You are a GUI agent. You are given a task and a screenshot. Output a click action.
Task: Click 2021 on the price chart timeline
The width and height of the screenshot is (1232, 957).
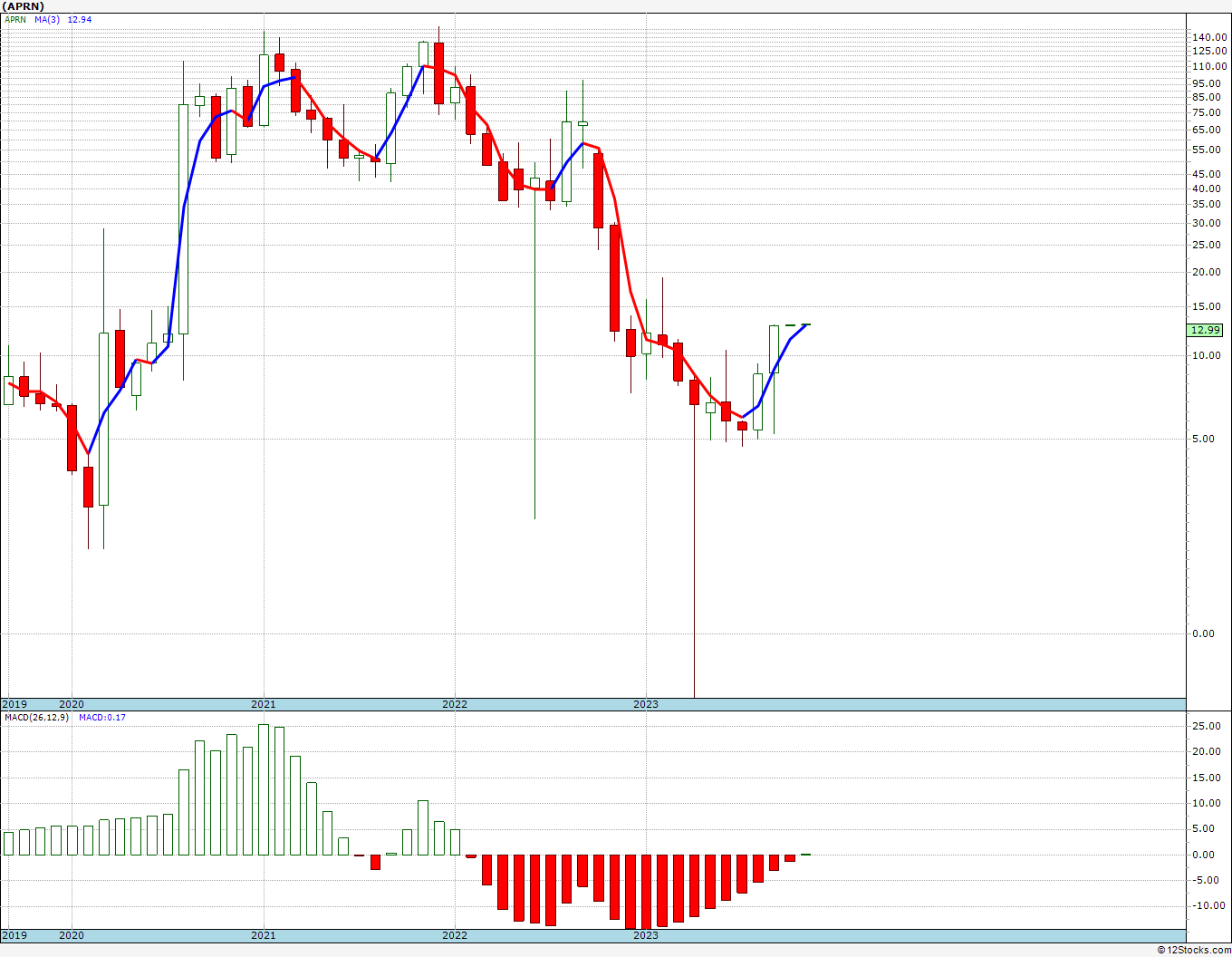coord(264,704)
